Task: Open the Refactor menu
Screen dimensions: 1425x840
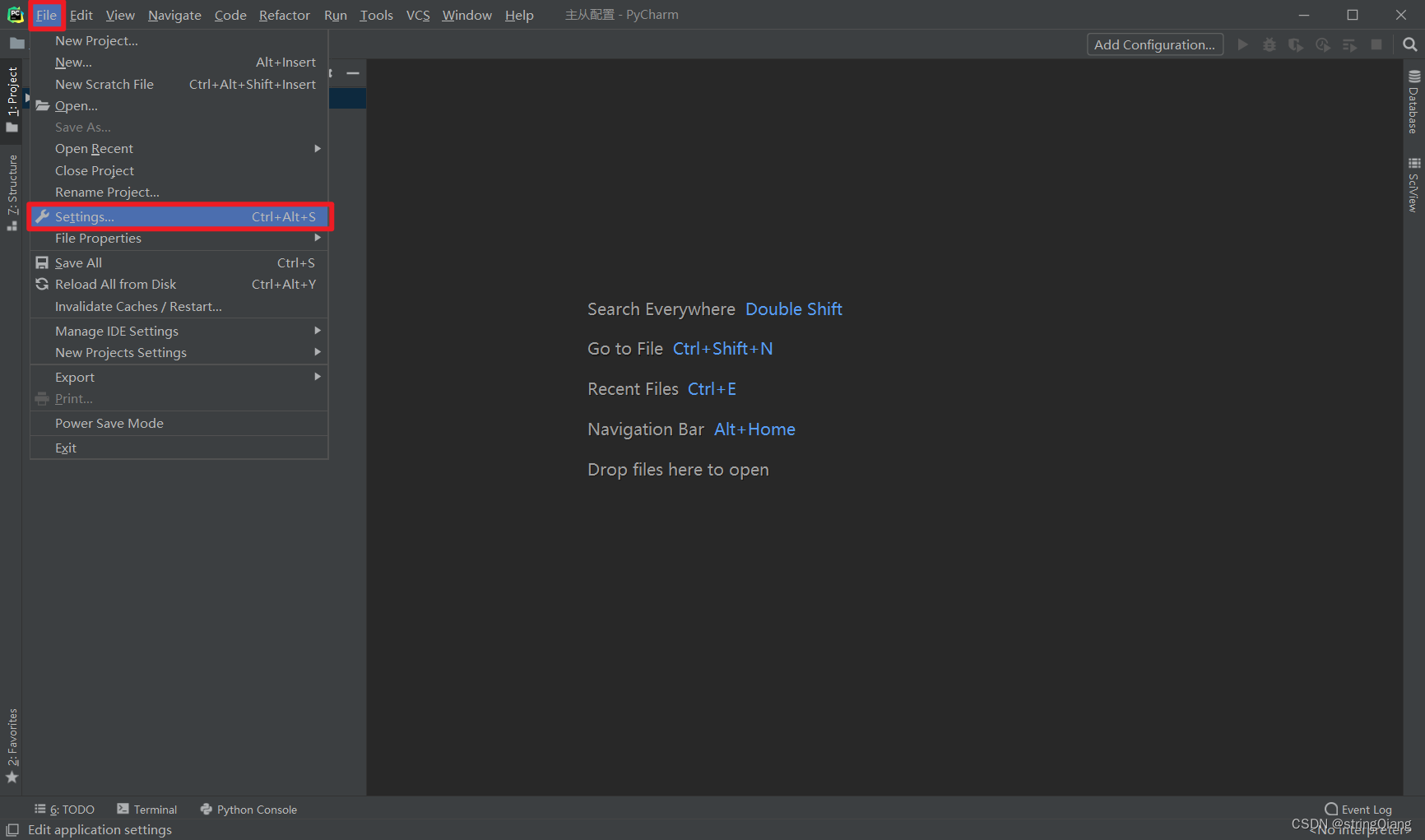Action: [285, 15]
